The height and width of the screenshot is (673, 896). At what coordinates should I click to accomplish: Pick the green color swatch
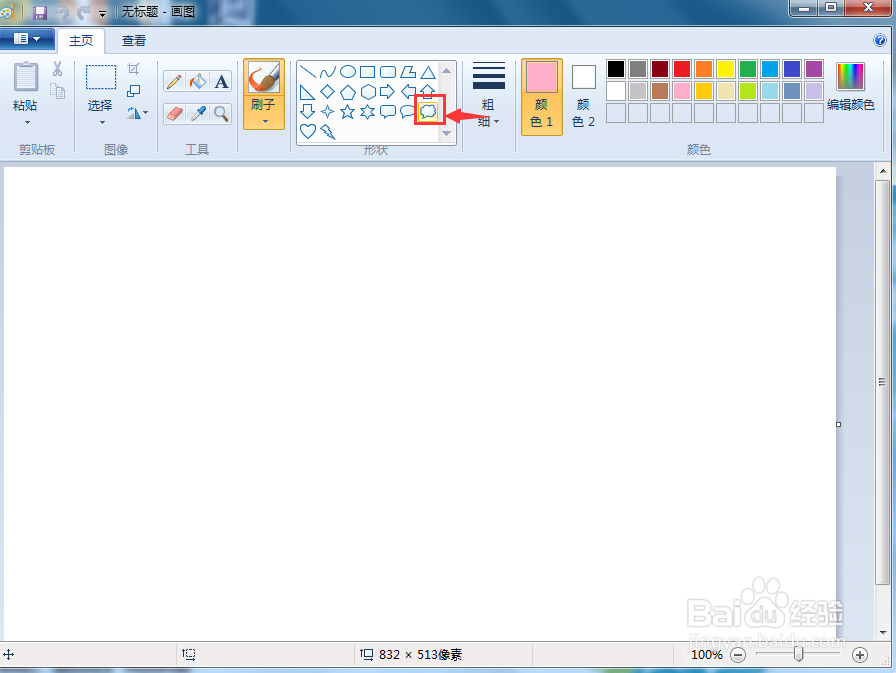point(747,69)
